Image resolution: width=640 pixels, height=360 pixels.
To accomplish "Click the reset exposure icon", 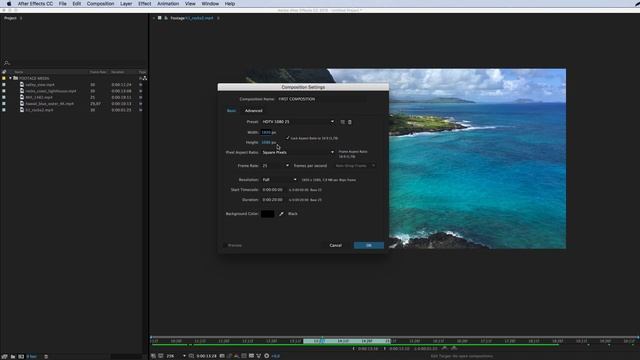I will click(267, 356).
